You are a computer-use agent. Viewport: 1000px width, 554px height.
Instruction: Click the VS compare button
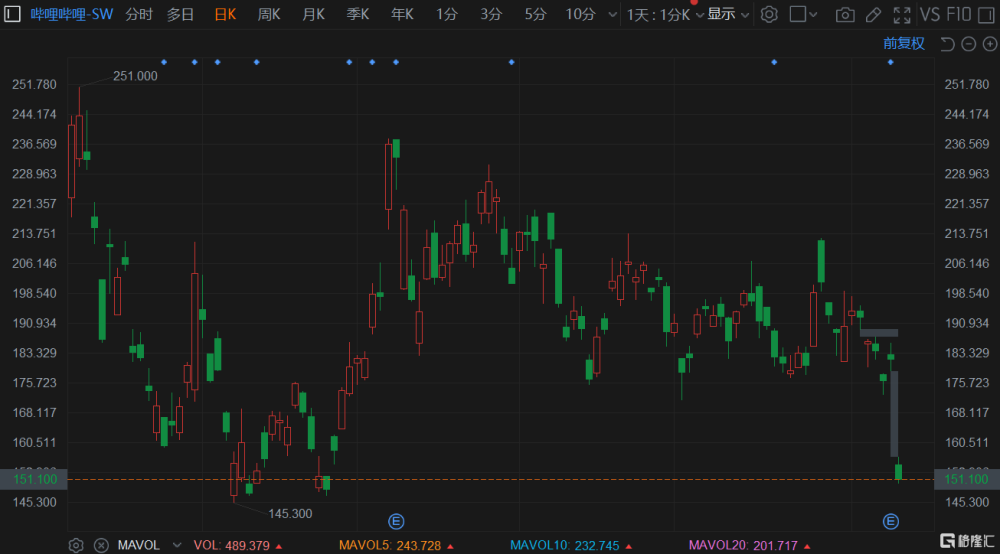pyautogui.click(x=930, y=14)
